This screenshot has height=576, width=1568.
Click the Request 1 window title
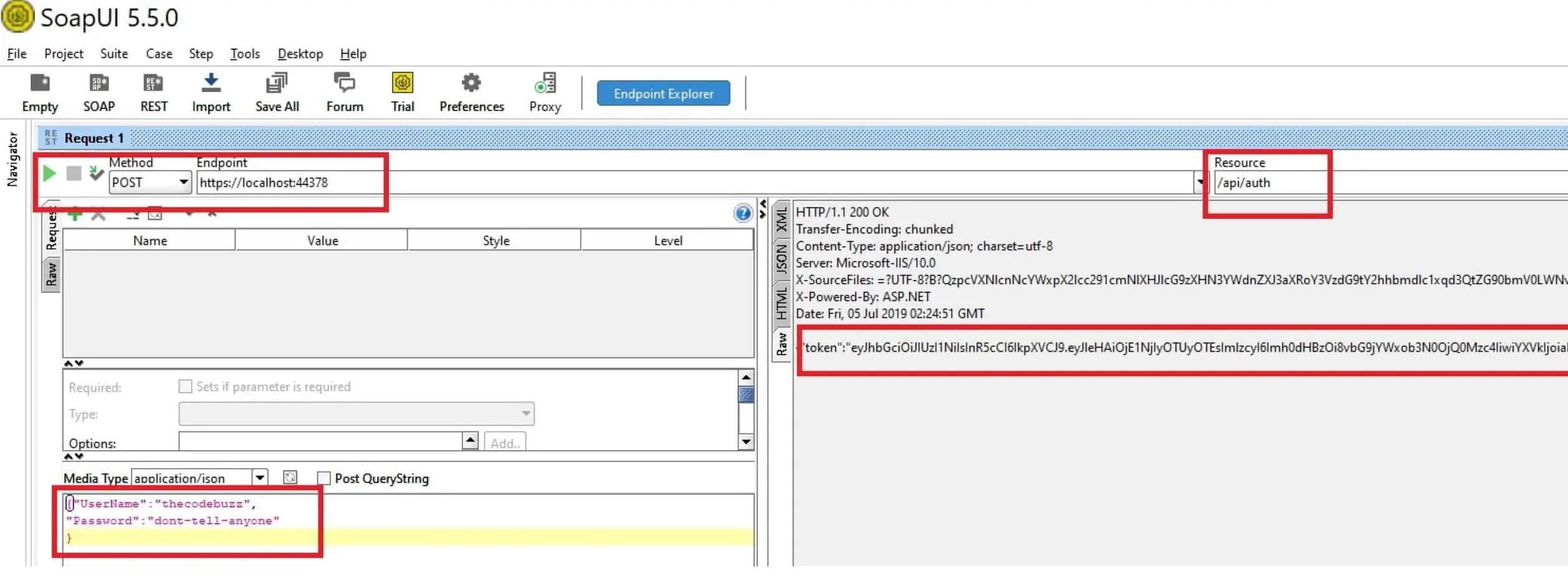[x=94, y=138]
